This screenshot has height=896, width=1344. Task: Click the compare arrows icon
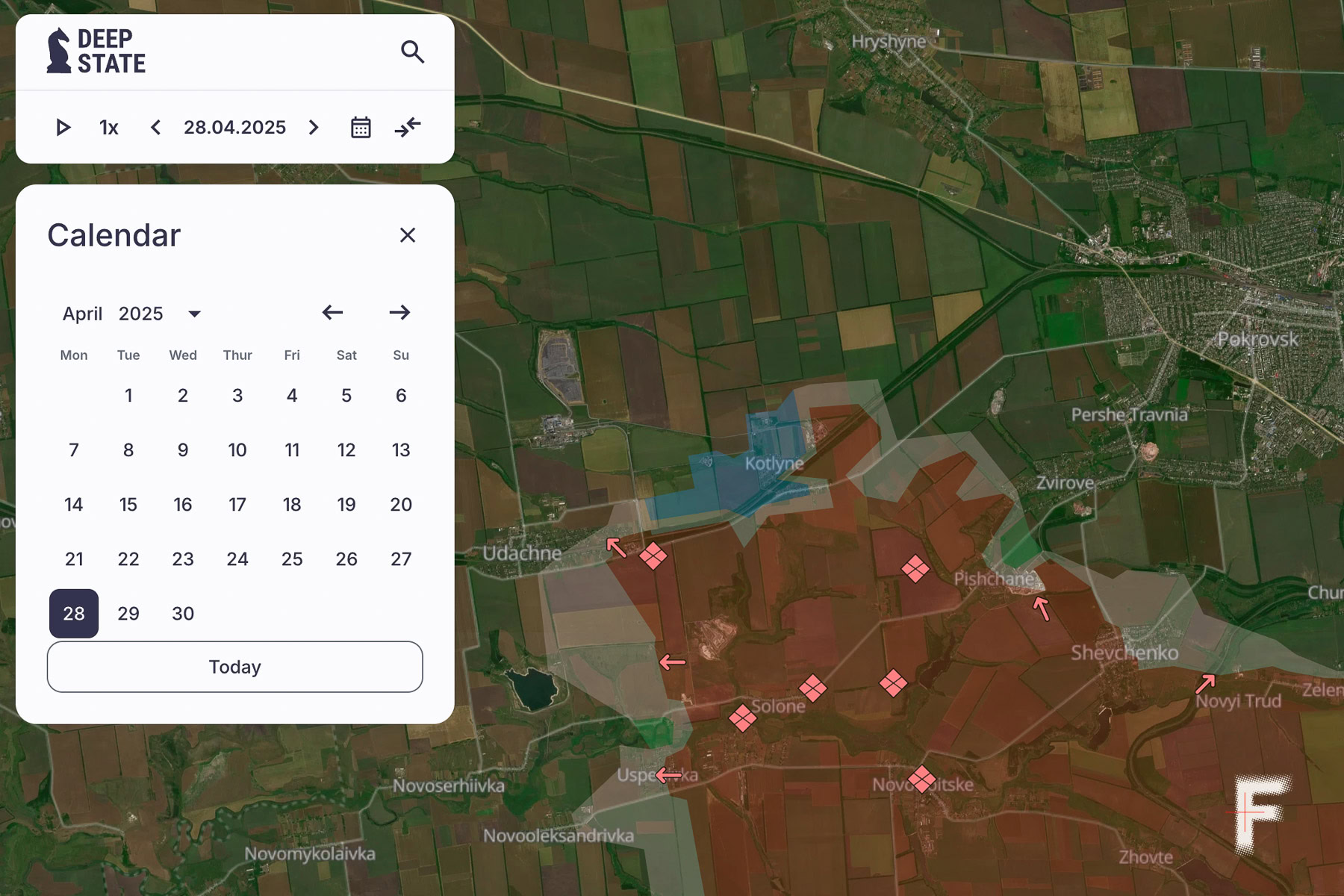(x=408, y=128)
